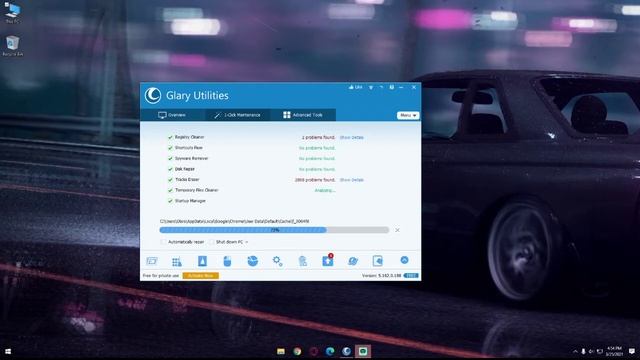Screen dimensions: 640x360
Task: Open the Overview tab
Action: coord(172,115)
